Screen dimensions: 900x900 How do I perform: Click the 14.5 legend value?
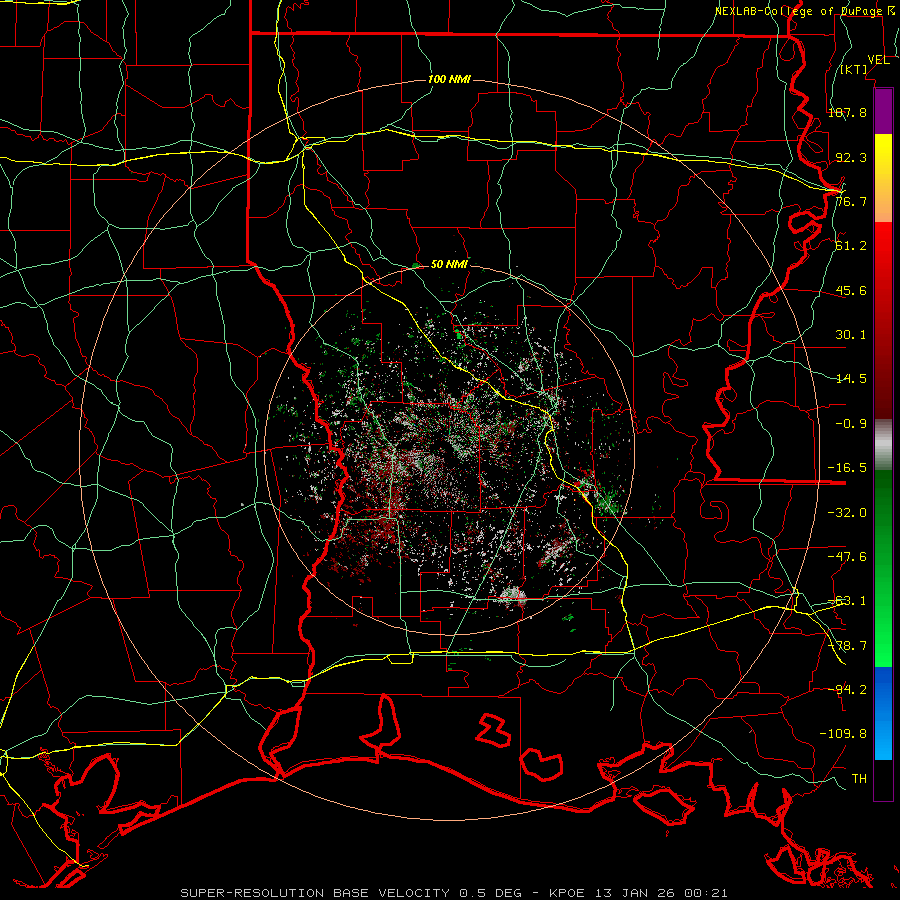coord(851,379)
